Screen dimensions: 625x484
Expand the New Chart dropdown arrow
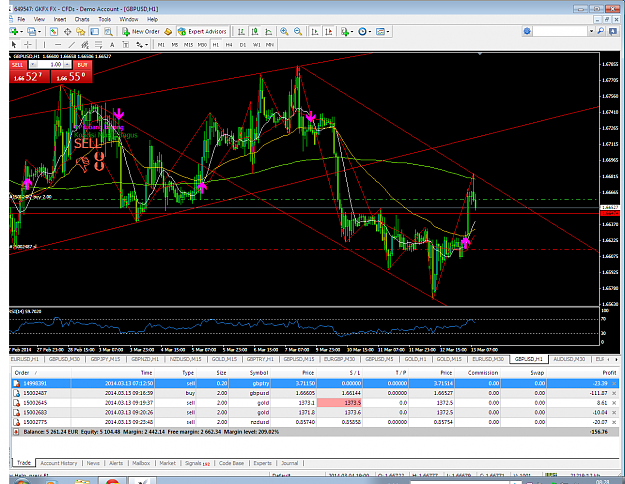pyautogui.click(x=22, y=31)
